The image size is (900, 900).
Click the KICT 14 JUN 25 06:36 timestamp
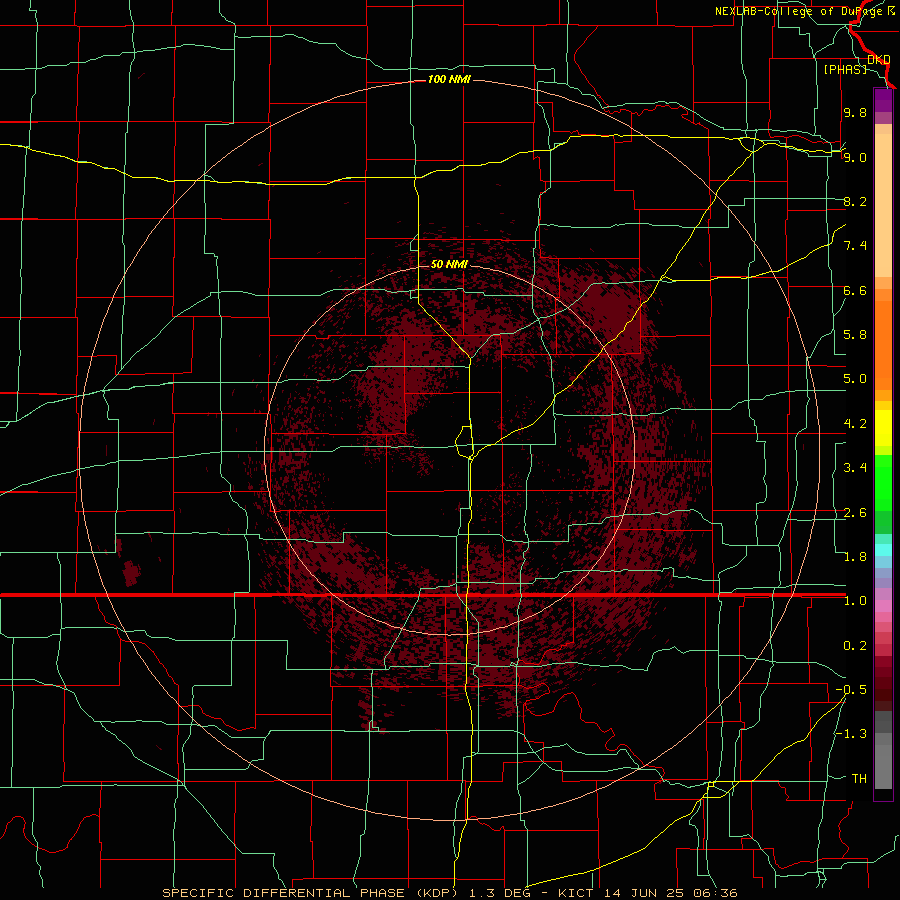pyautogui.click(x=647, y=893)
